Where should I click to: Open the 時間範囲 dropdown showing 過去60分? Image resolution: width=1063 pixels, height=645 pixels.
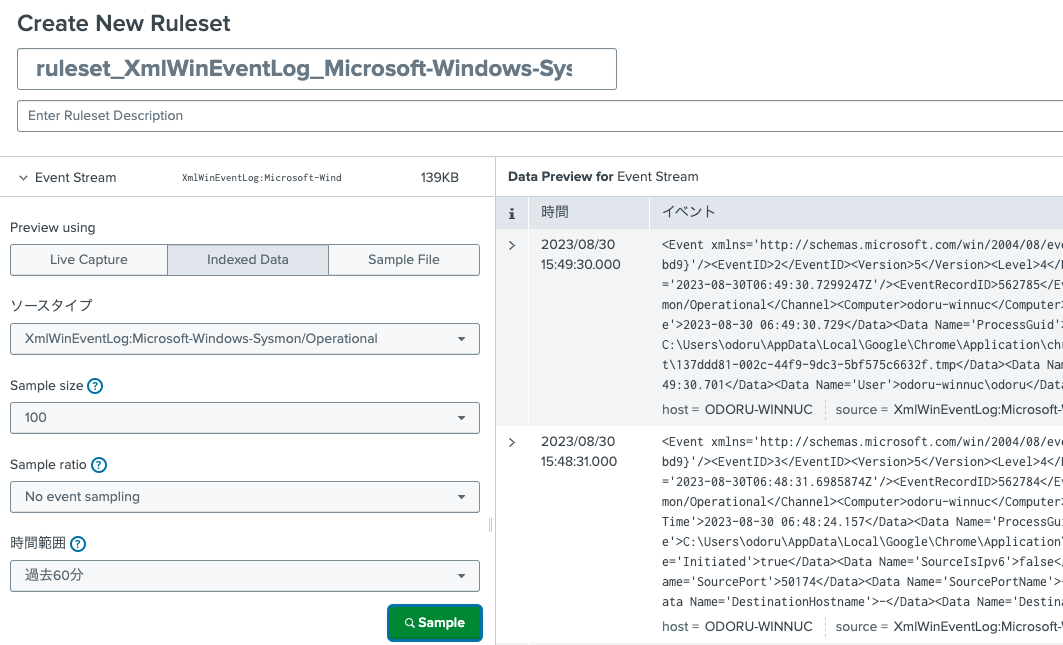coord(245,576)
